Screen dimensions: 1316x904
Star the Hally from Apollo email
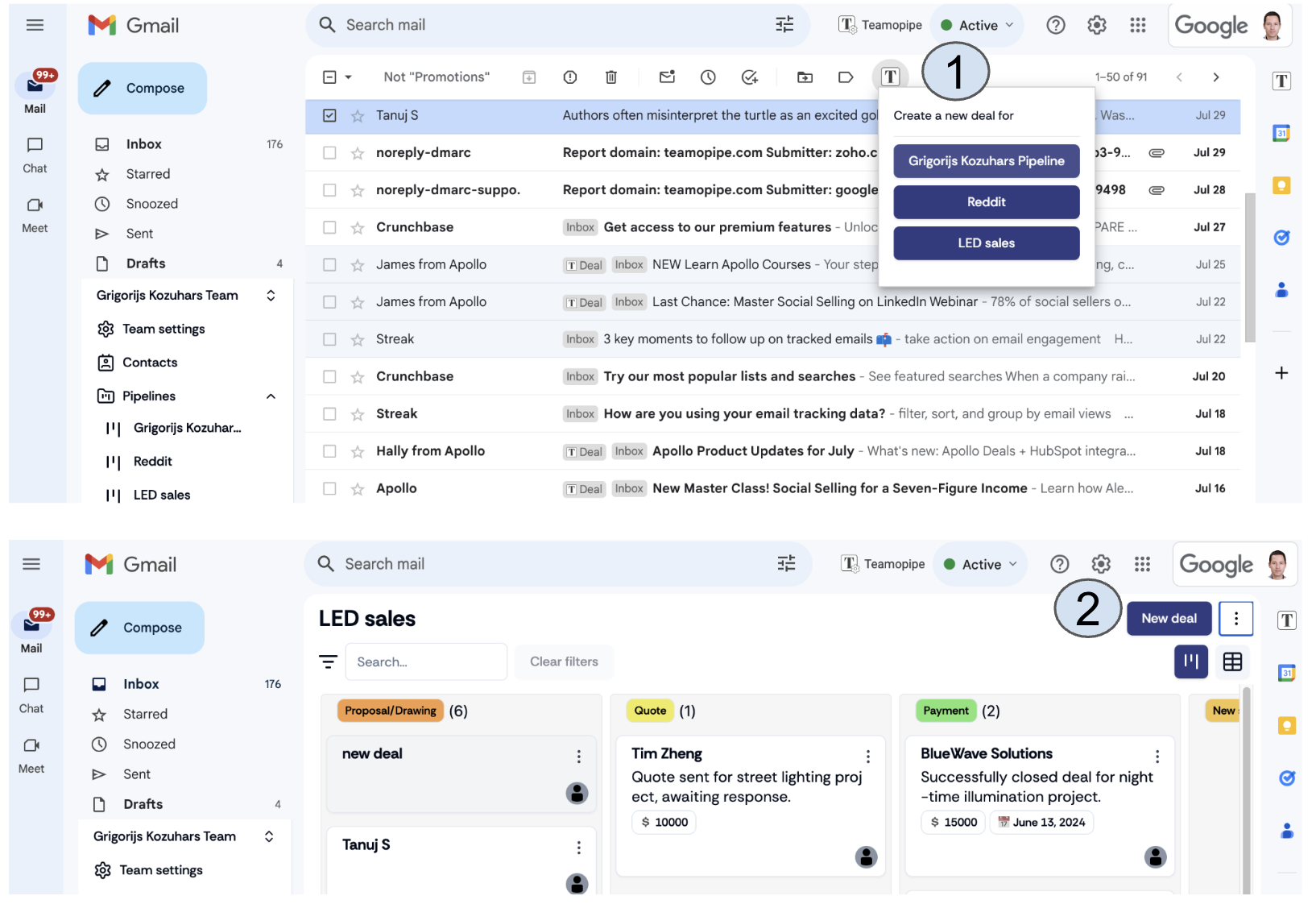358,451
